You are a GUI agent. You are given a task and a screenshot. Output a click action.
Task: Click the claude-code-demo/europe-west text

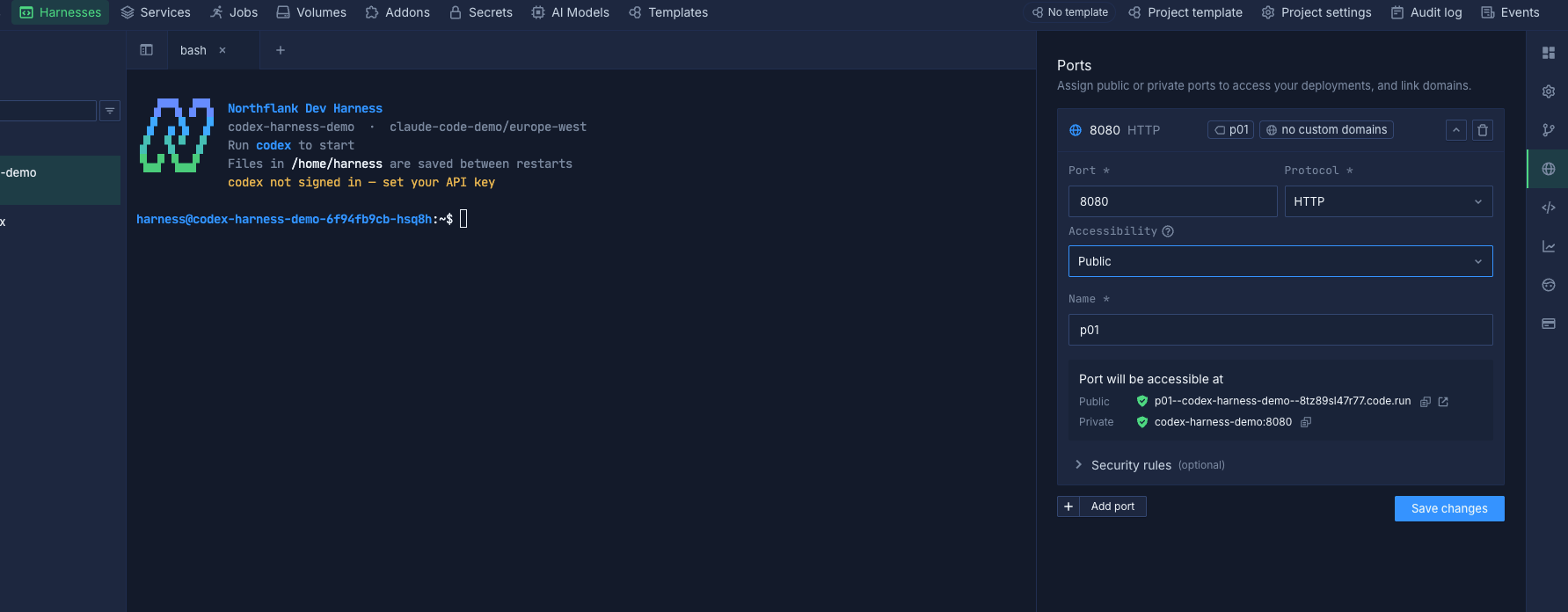(x=488, y=127)
